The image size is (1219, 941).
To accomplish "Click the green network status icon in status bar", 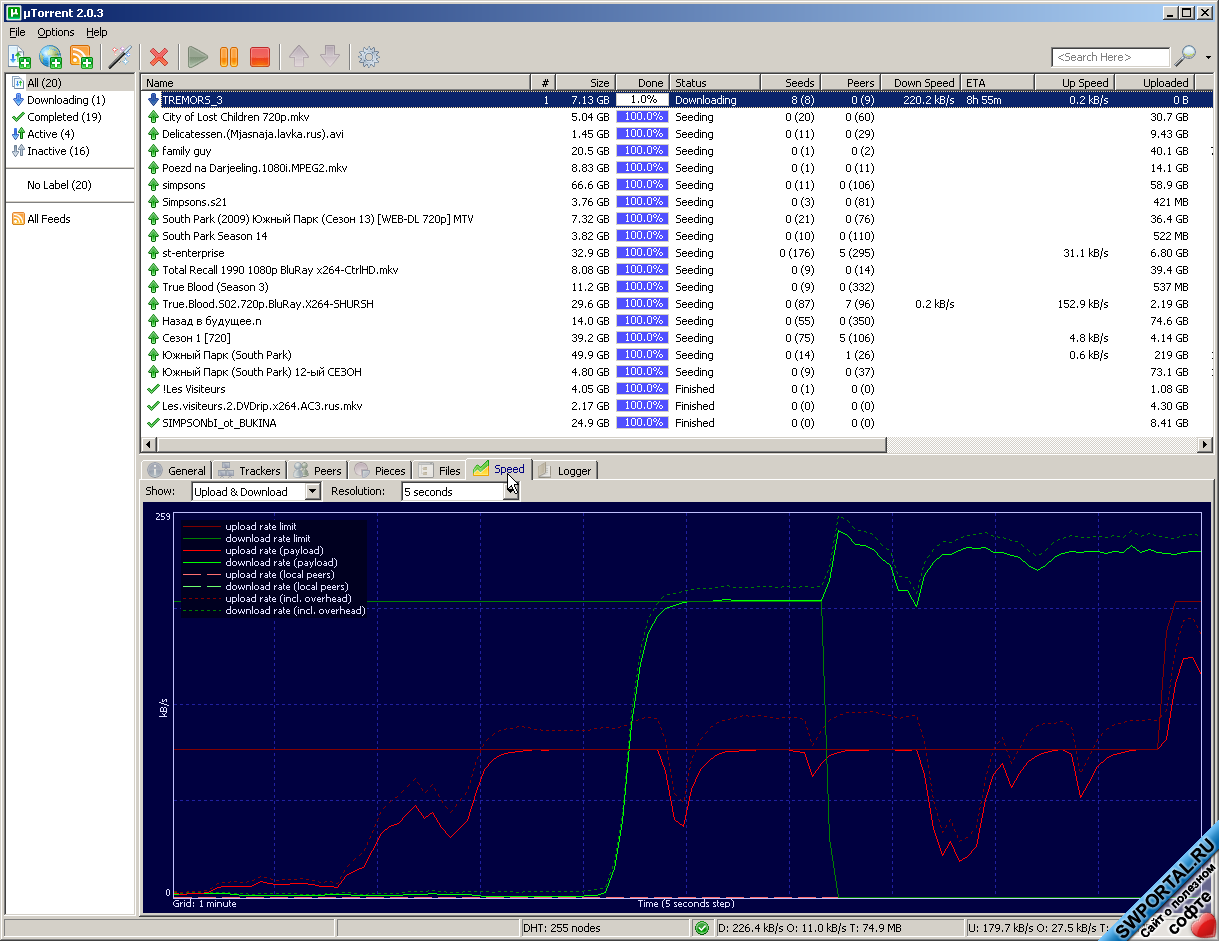I will click(x=702, y=928).
